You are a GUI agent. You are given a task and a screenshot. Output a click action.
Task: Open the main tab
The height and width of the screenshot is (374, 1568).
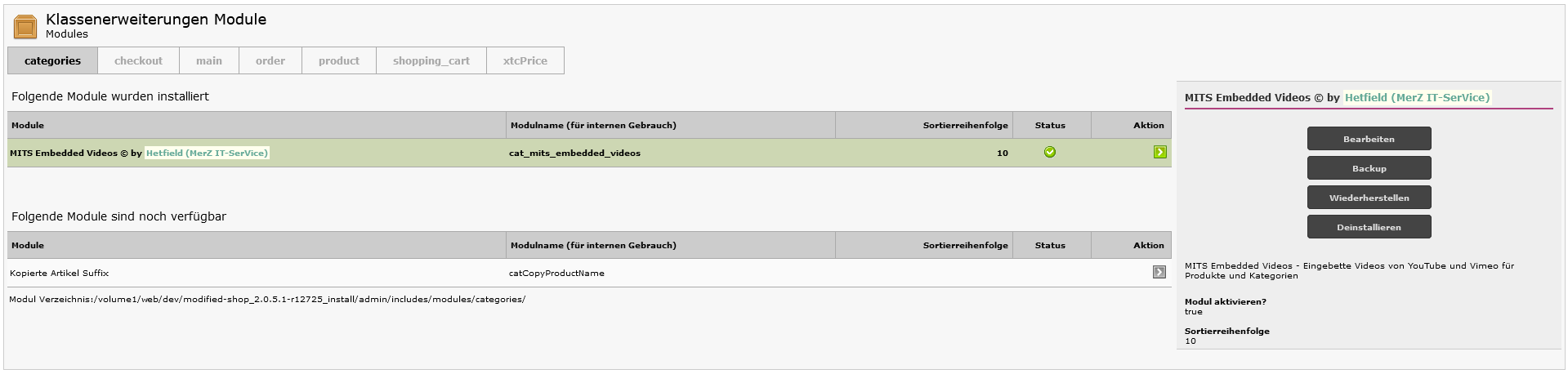click(209, 60)
